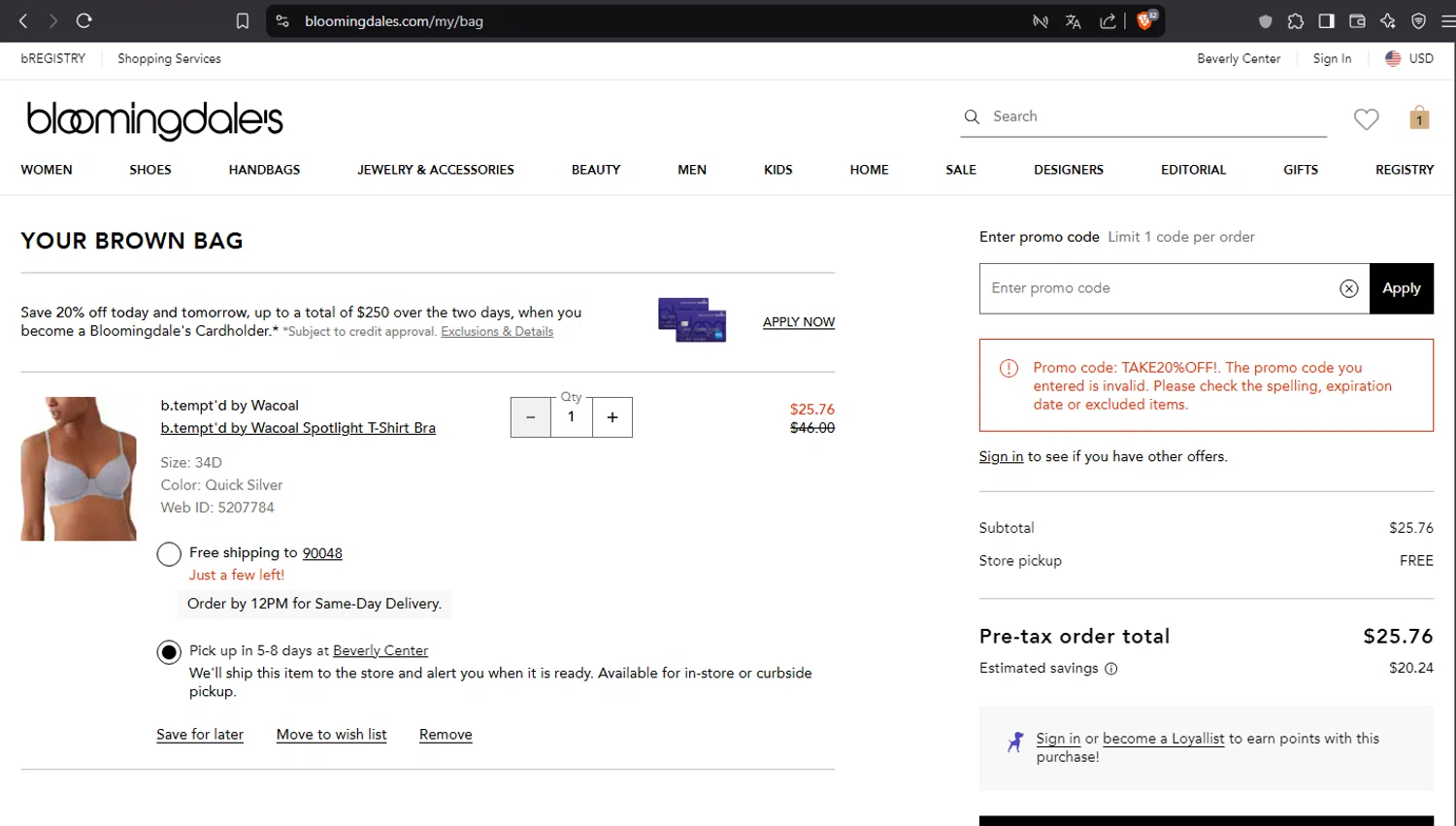Click the Bloomingdale's credit card image
The height and width of the screenshot is (826, 1456).
(692, 319)
